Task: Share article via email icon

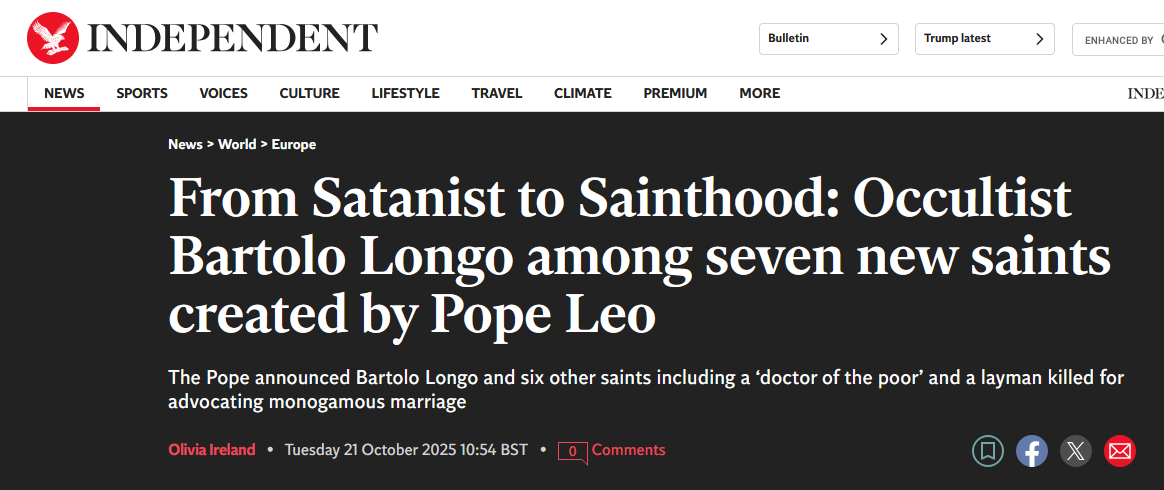Action: 1120,451
